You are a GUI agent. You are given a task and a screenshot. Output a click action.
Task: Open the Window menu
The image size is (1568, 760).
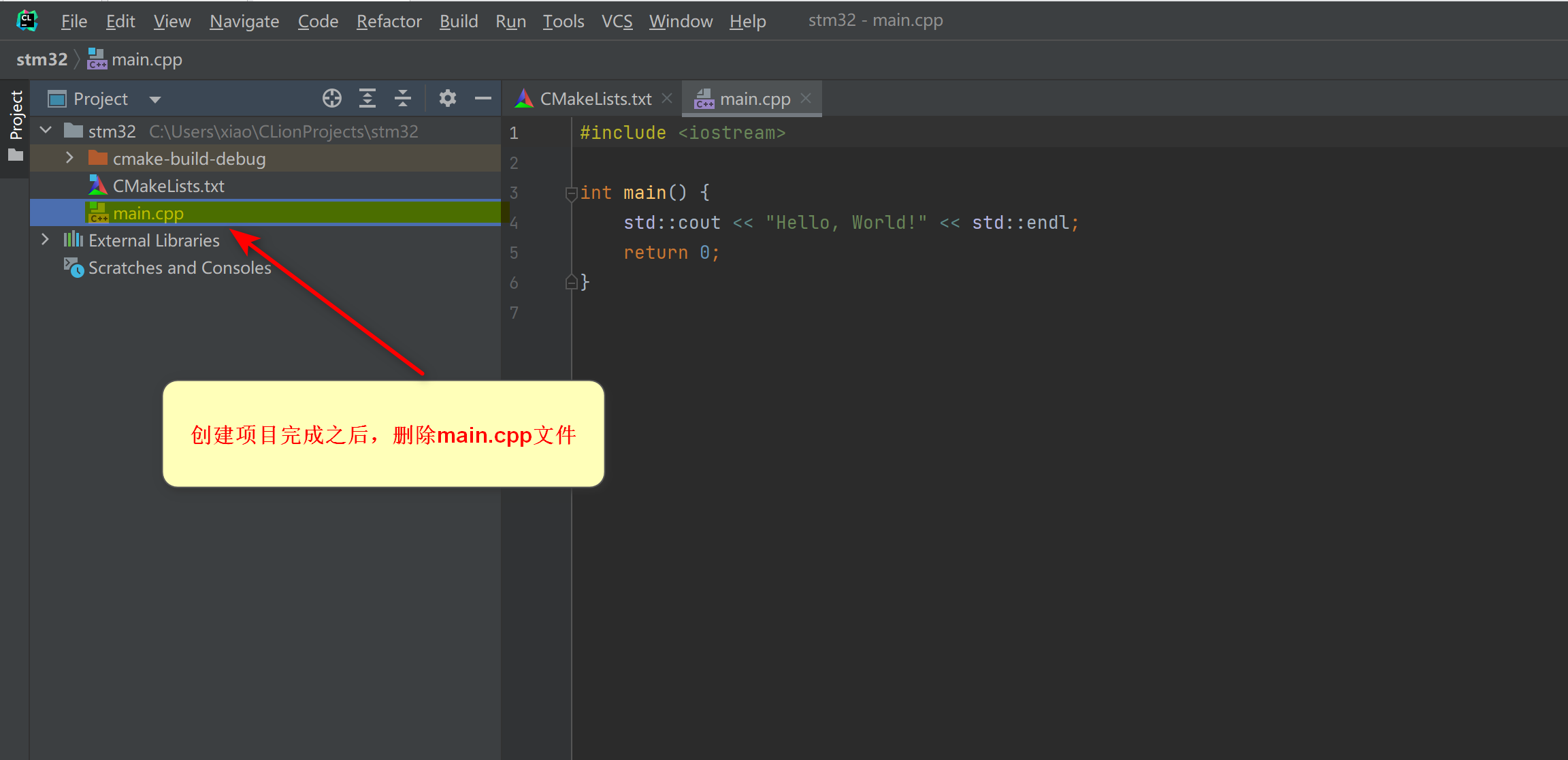(x=681, y=21)
